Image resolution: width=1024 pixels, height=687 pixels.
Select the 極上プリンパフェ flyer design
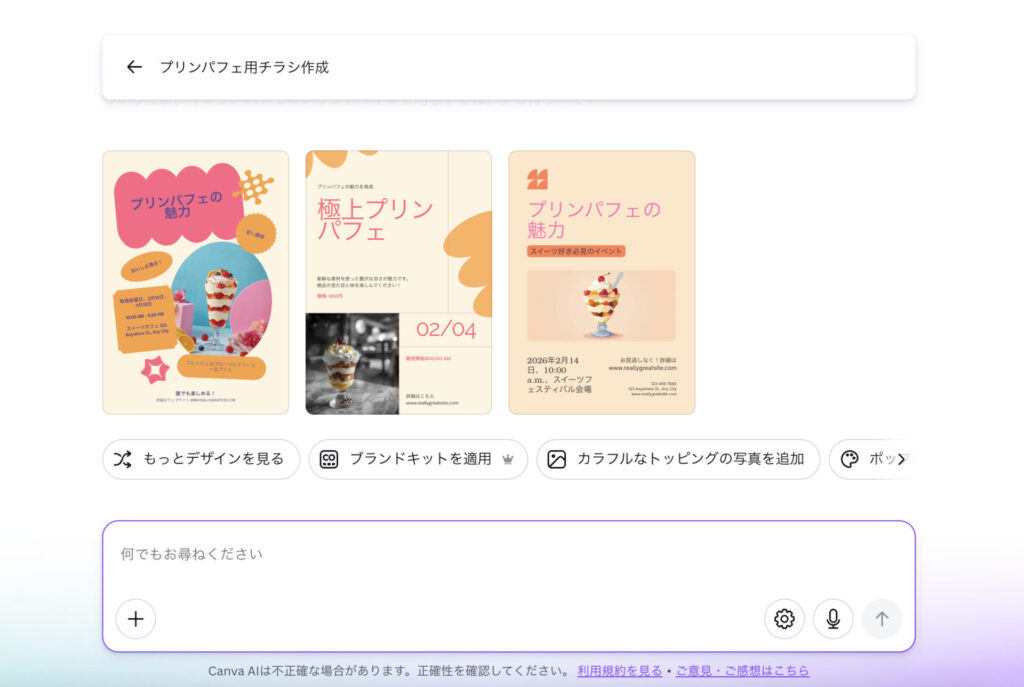(x=398, y=282)
